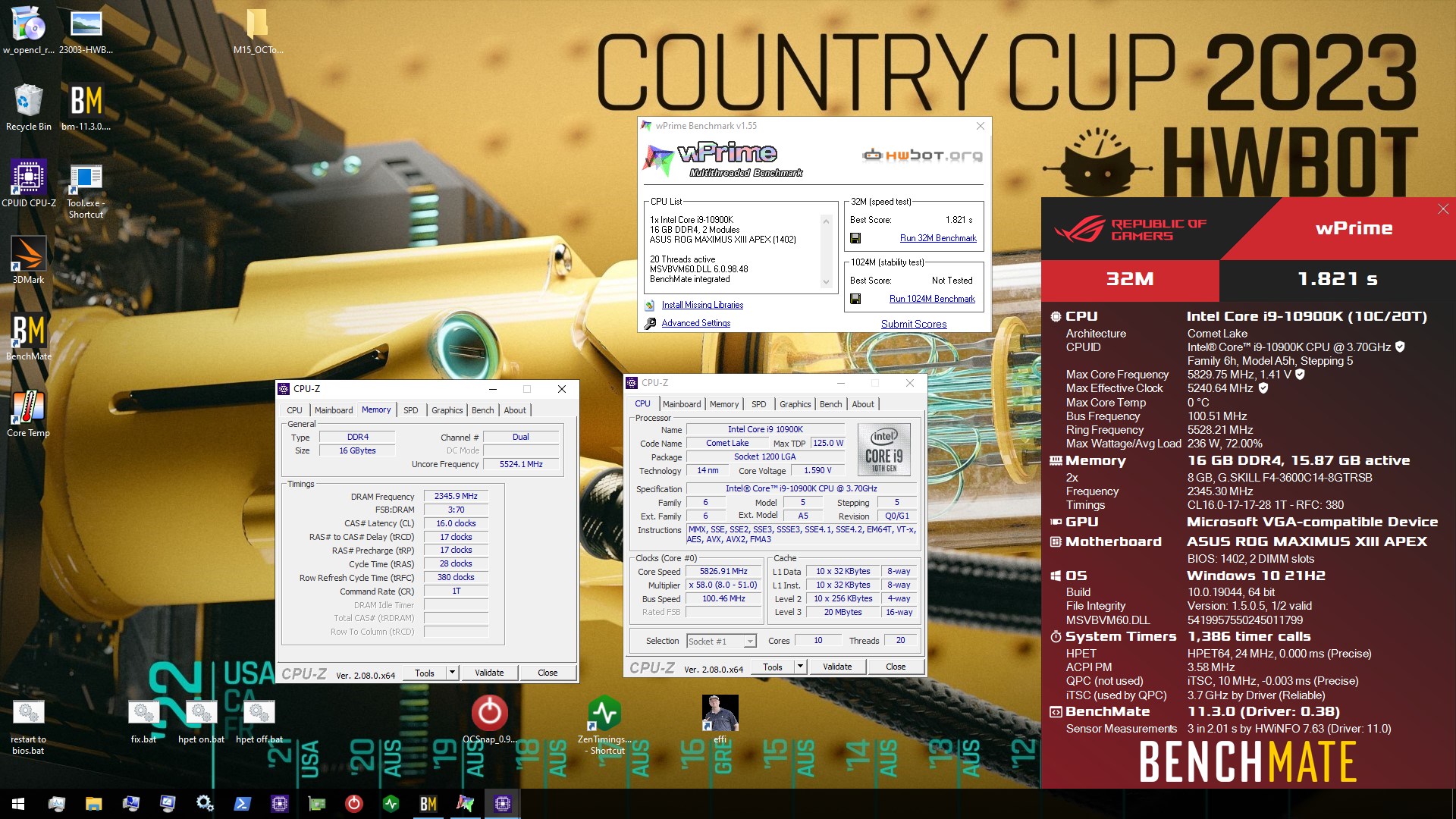Switch to SPD tab in Memory CPU-Z window
This screenshot has width=1456, height=819.
[x=410, y=410]
